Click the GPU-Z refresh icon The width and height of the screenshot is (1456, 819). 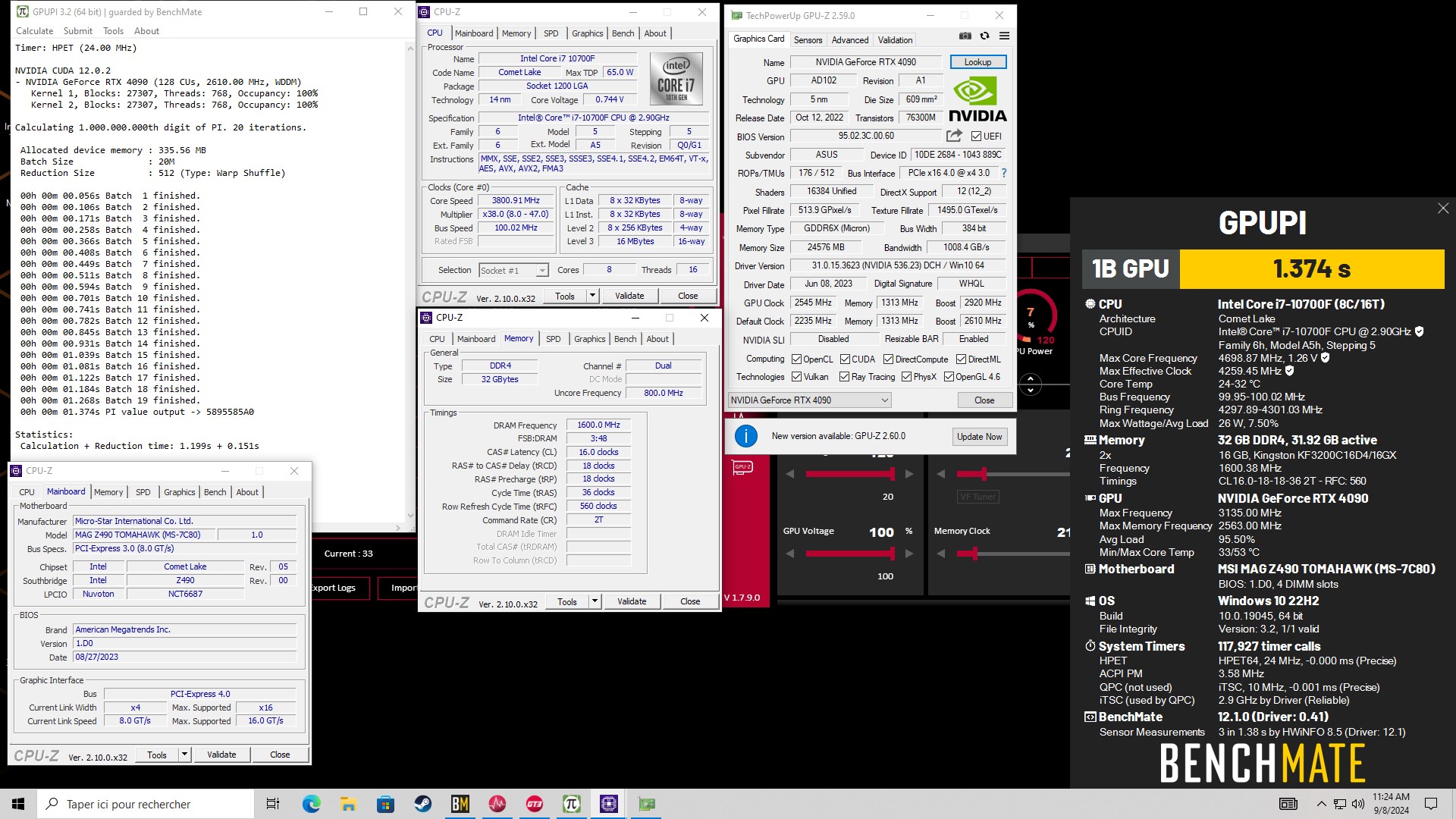click(984, 36)
